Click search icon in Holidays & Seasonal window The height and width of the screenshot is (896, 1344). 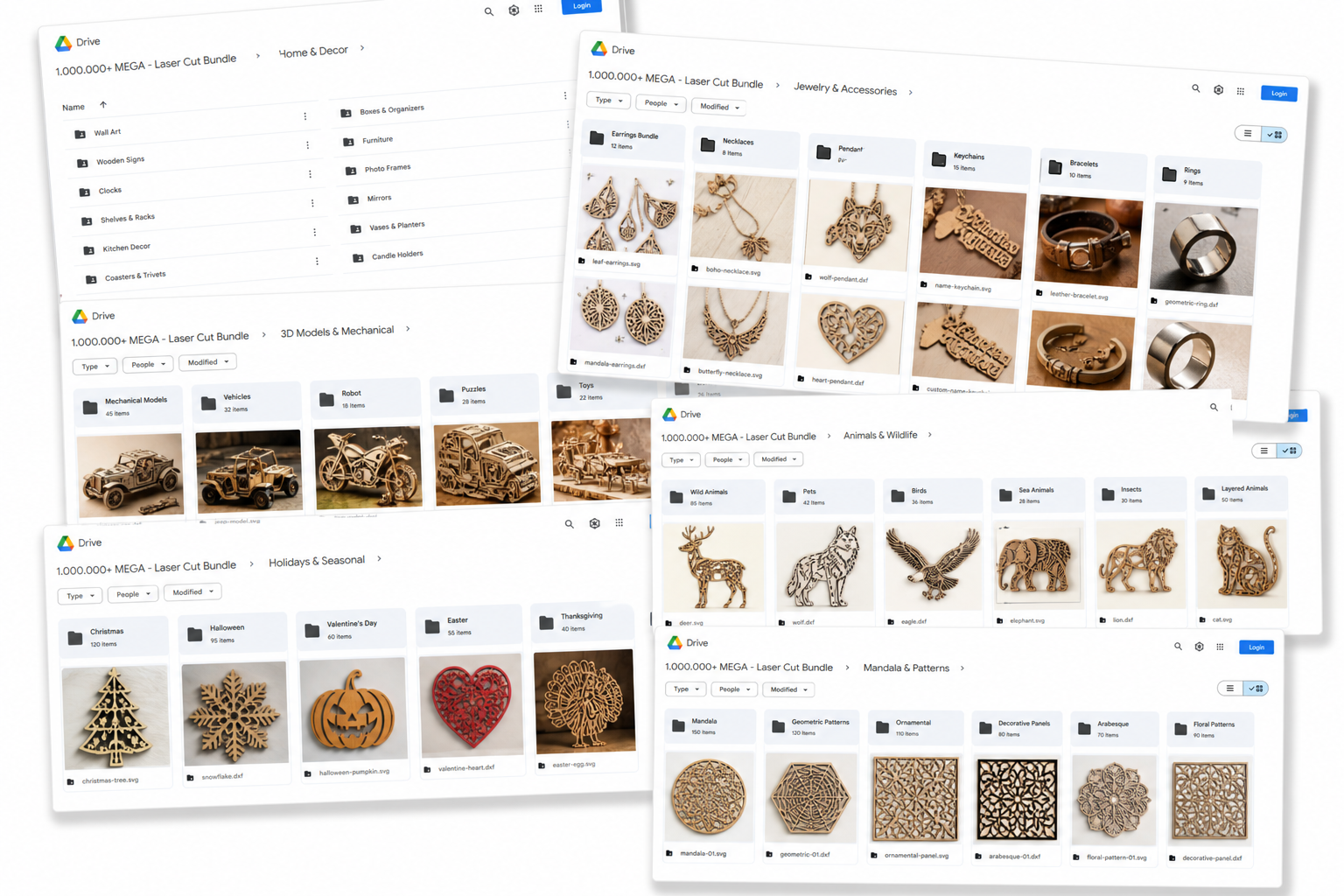(x=569, y=524)
